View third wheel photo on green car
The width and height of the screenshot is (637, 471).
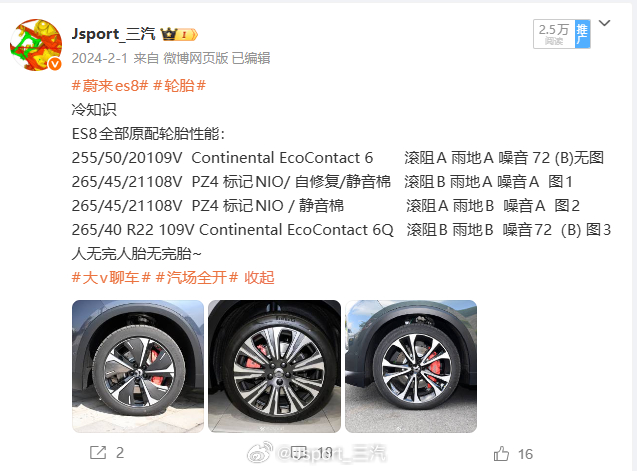tap(411, 366)
